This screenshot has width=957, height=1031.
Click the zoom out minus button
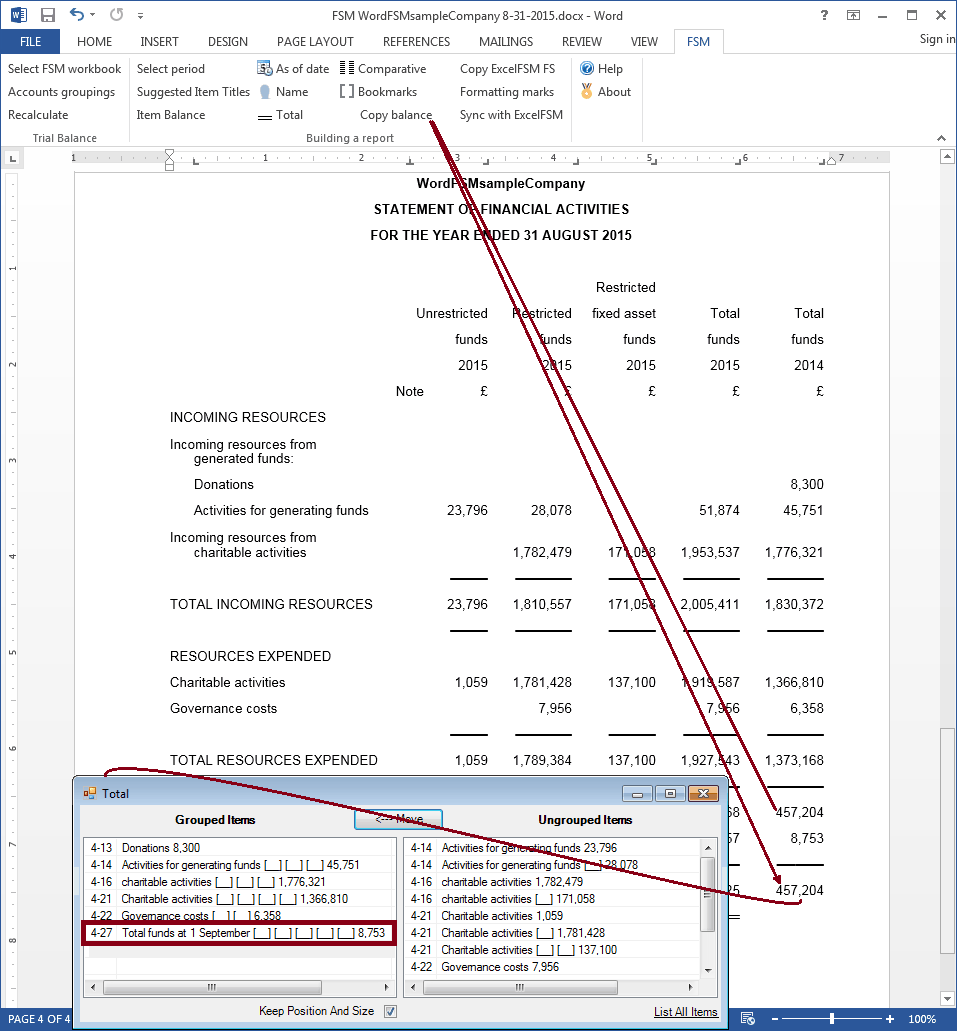[x=775, y=1019]
